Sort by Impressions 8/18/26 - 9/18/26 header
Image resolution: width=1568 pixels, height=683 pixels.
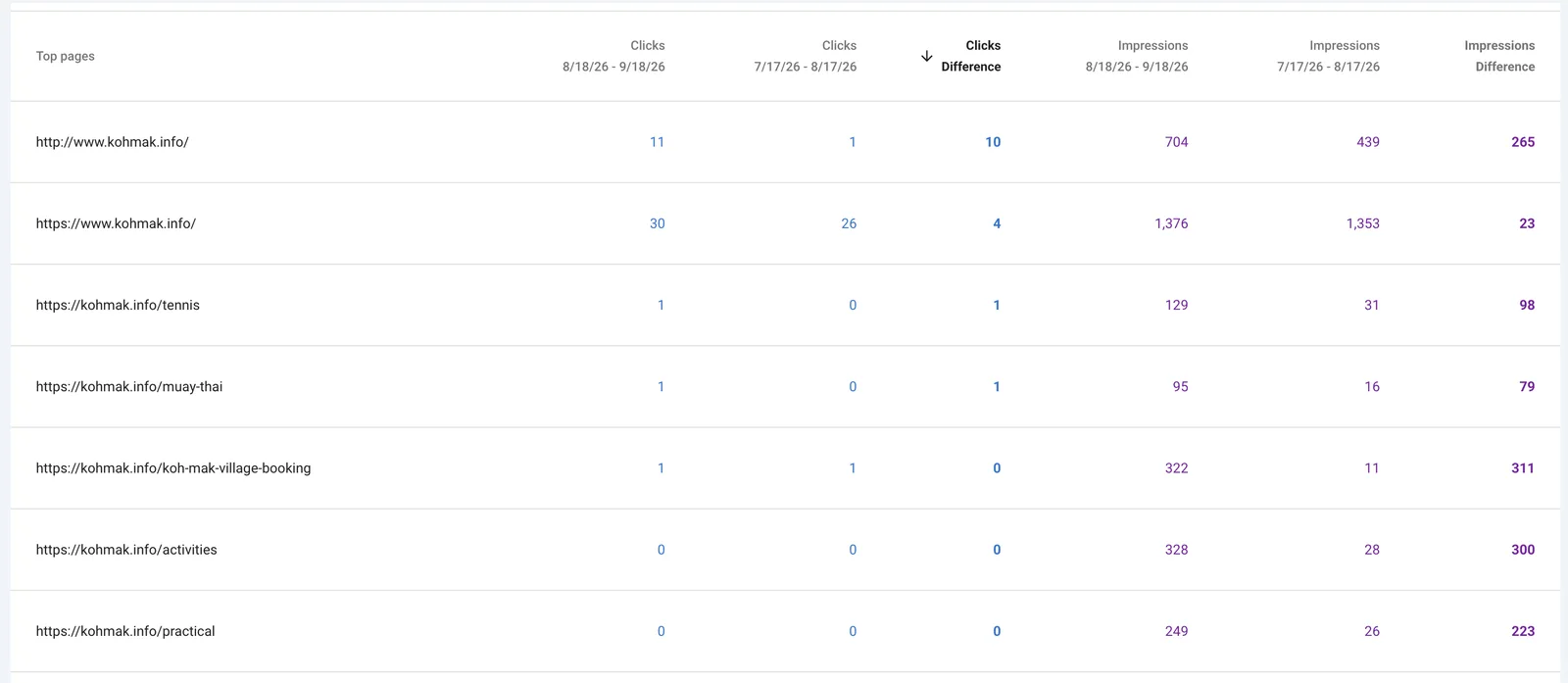coord(1137,56)
